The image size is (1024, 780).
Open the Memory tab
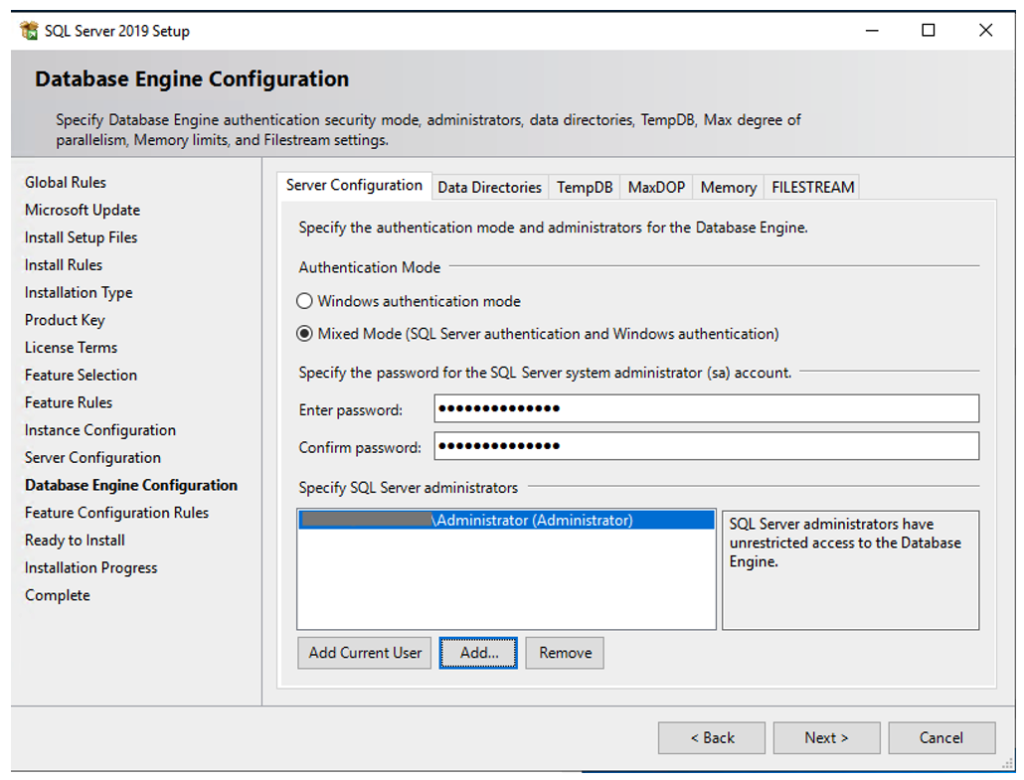coord(728,187)
